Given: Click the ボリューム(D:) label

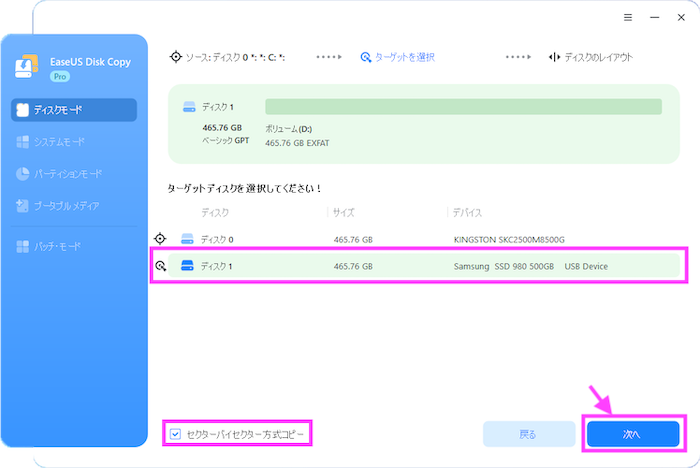Looking at the screenshot, I should pyautogui.click(x=288, y=129).
